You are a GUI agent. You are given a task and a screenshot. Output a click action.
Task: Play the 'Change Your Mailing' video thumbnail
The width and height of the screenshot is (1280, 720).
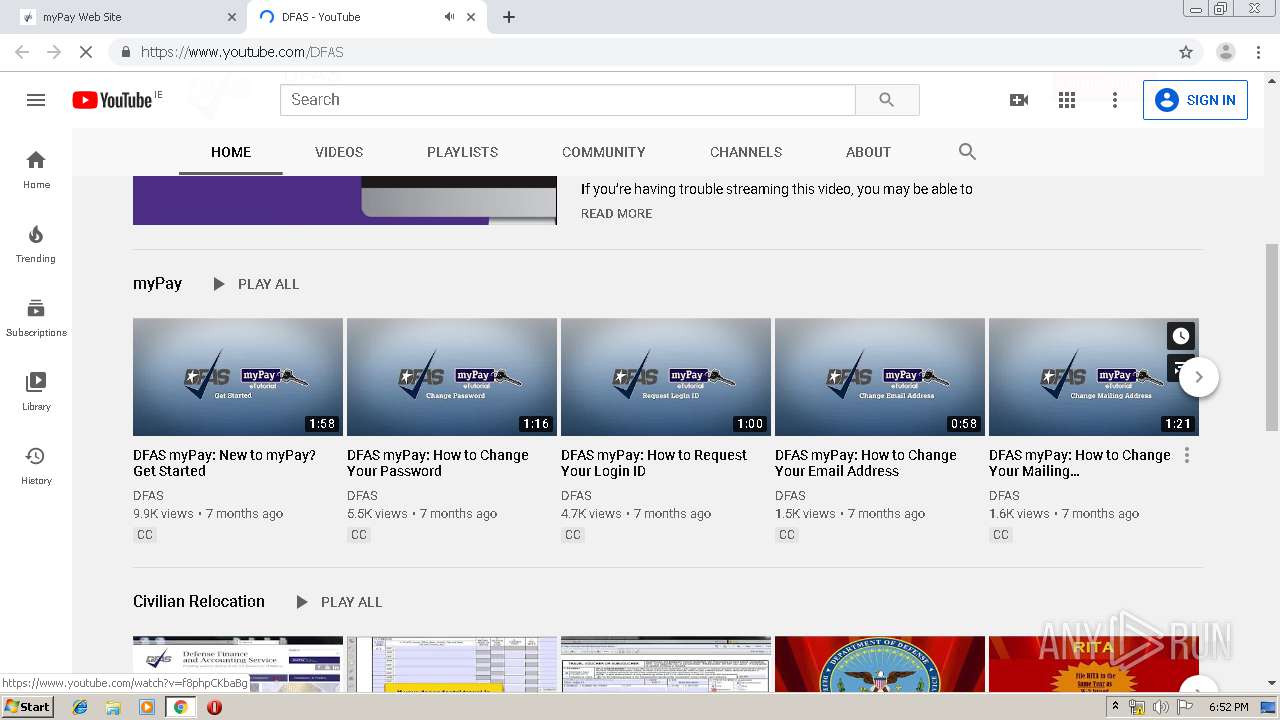click(1094, 377)
